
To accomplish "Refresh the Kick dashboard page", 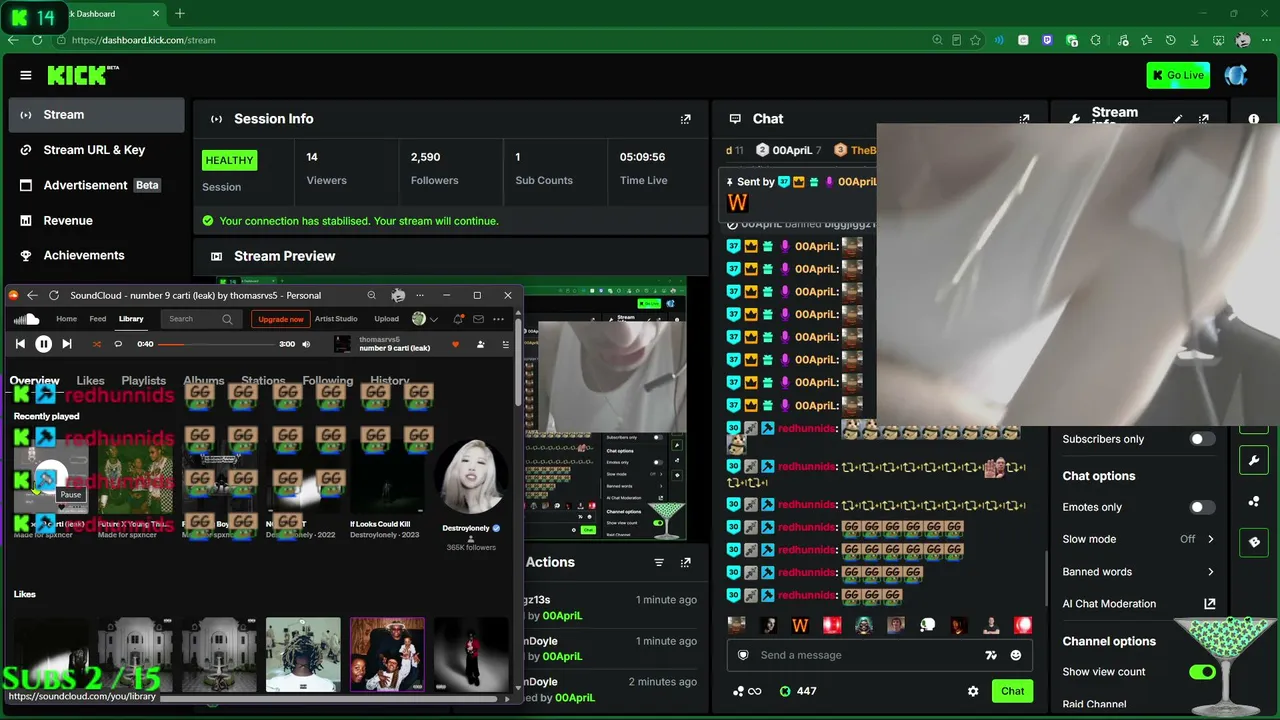I will pos(37,40).
